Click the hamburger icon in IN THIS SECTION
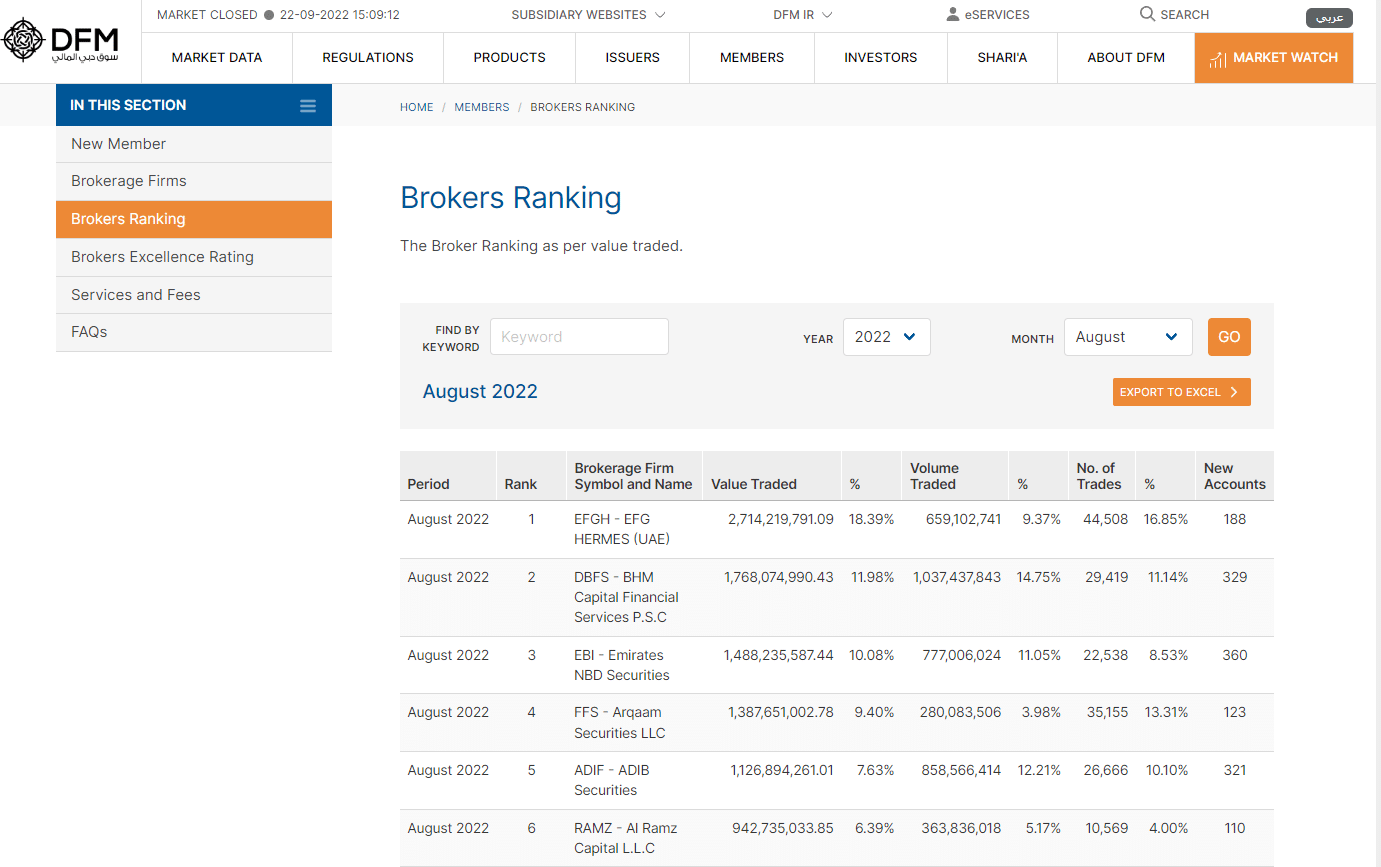Image resolution: width=1381 pixels, height=867 pixels. pos(308,105)
